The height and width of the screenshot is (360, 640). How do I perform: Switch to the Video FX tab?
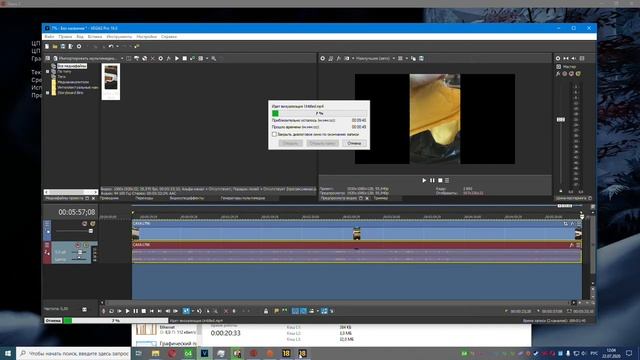coord(187,198)
